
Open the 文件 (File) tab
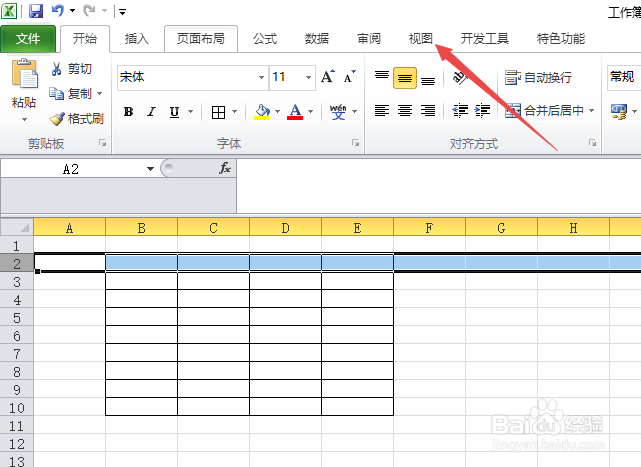coord(28,39)
